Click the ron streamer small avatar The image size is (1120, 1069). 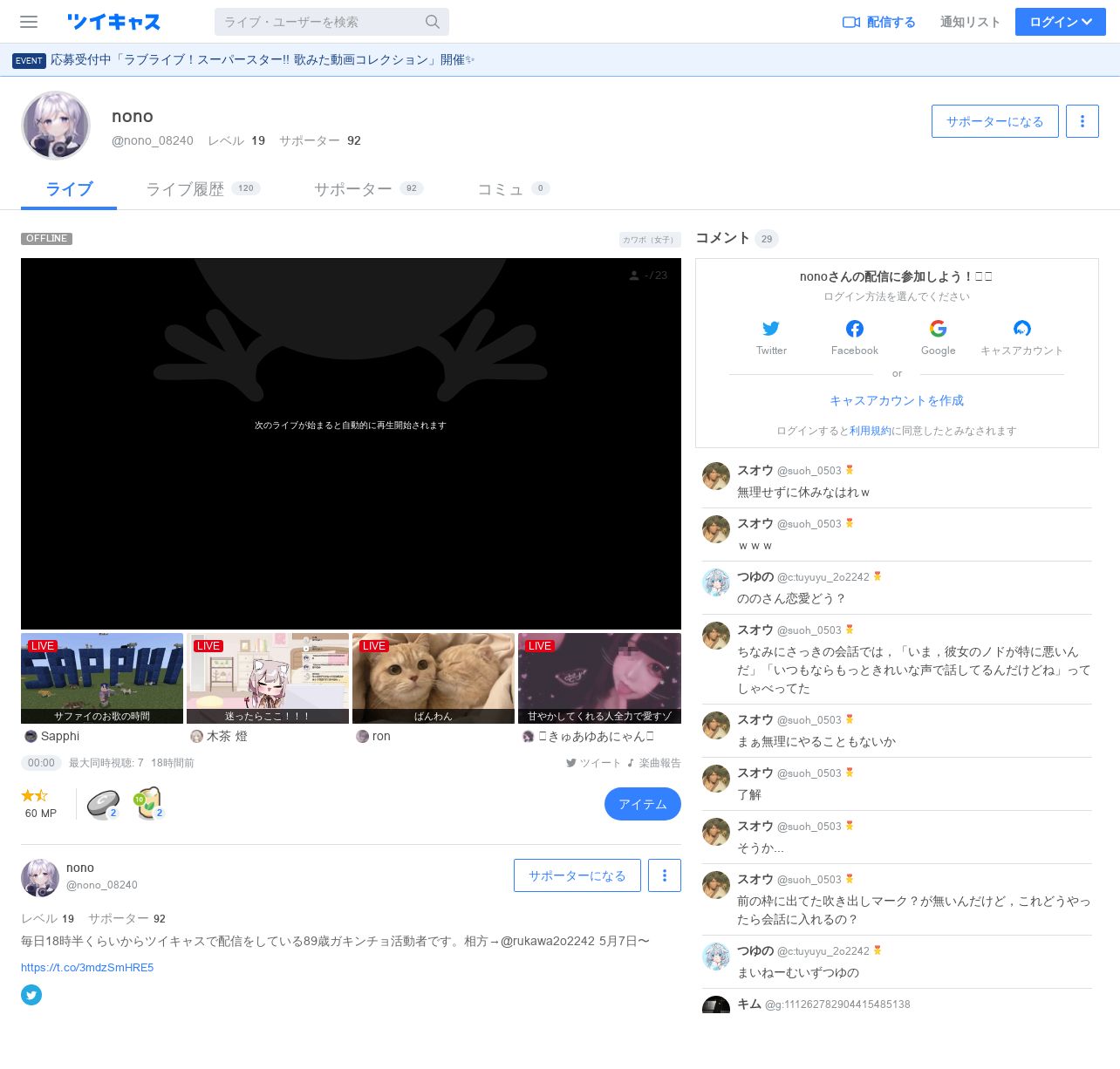363,737
